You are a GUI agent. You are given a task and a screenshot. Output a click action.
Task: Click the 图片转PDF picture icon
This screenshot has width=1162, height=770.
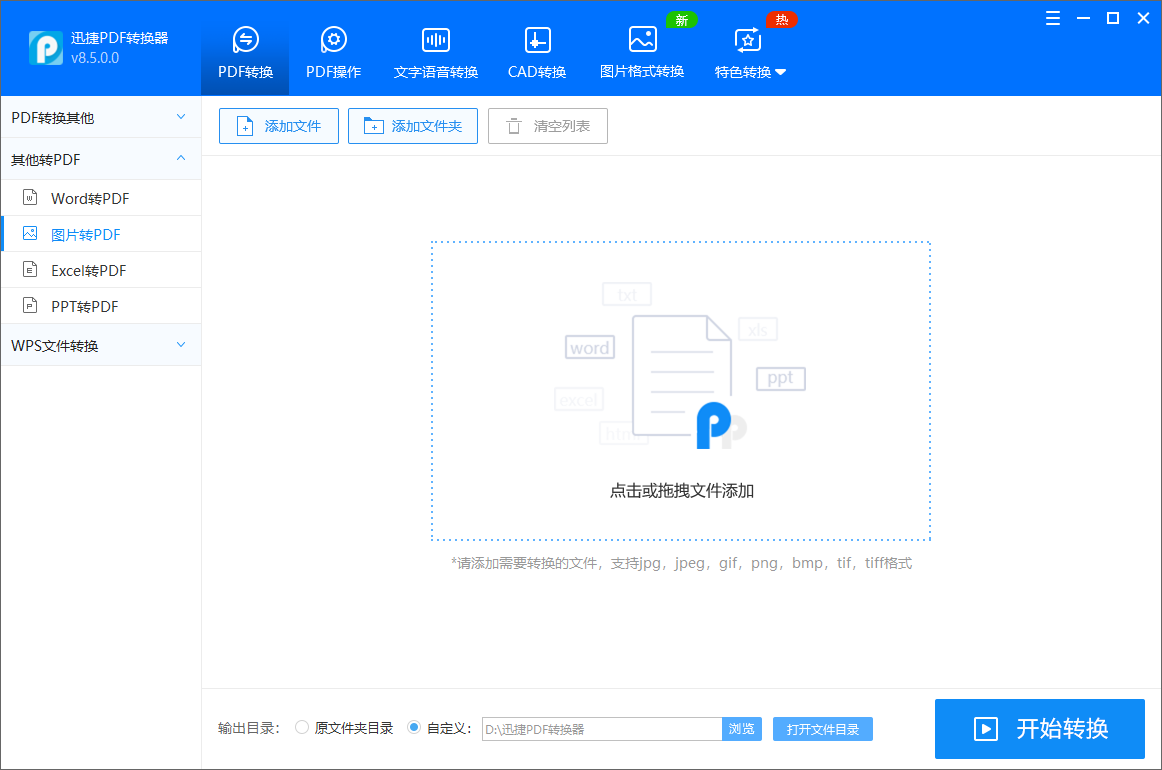click(30, 233)
